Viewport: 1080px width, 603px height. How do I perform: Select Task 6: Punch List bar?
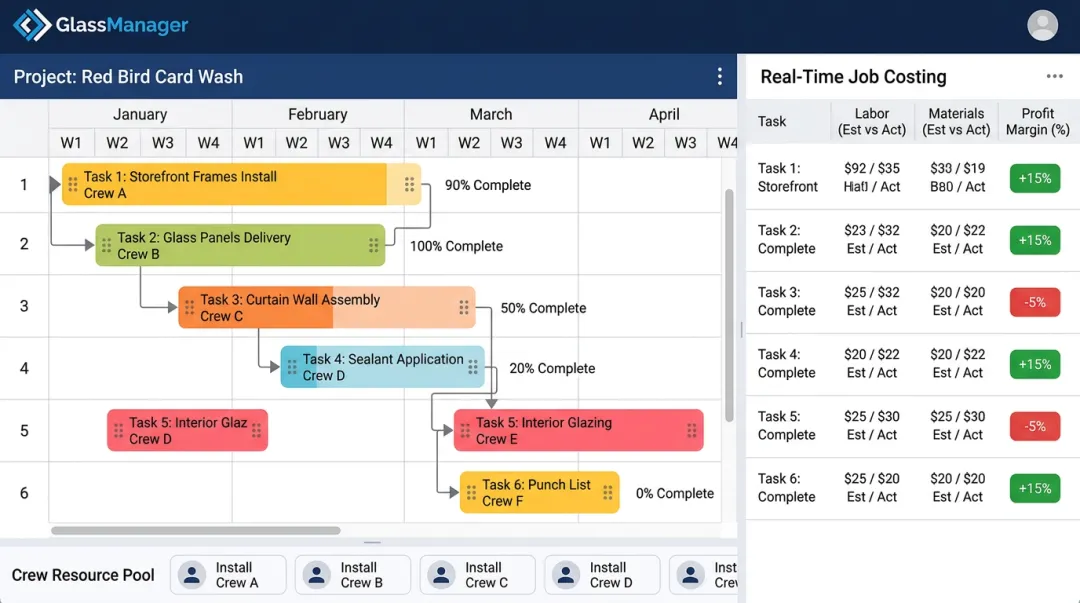pos(539,492)
